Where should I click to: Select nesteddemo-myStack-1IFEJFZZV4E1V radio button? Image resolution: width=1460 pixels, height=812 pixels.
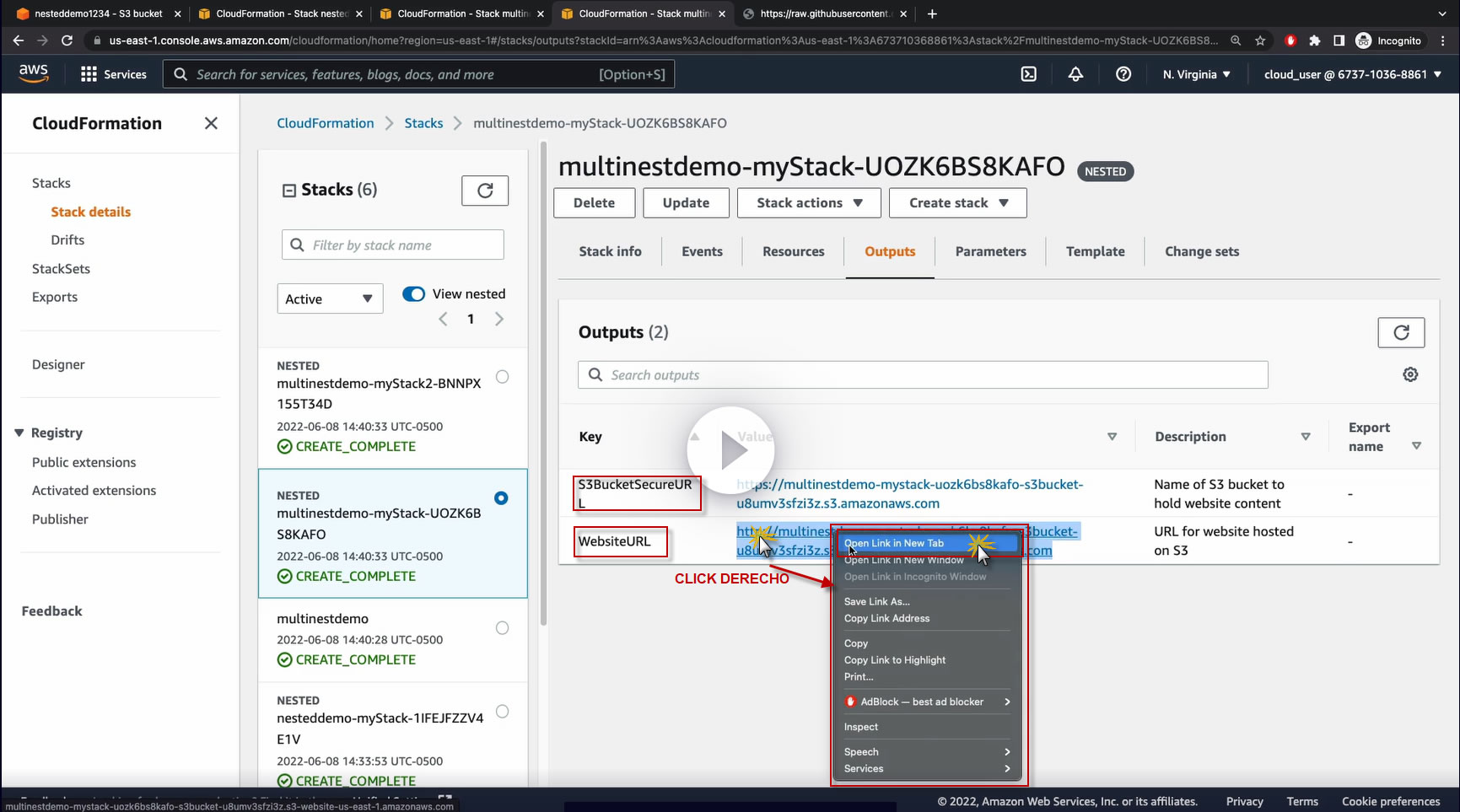pos(502,712)
